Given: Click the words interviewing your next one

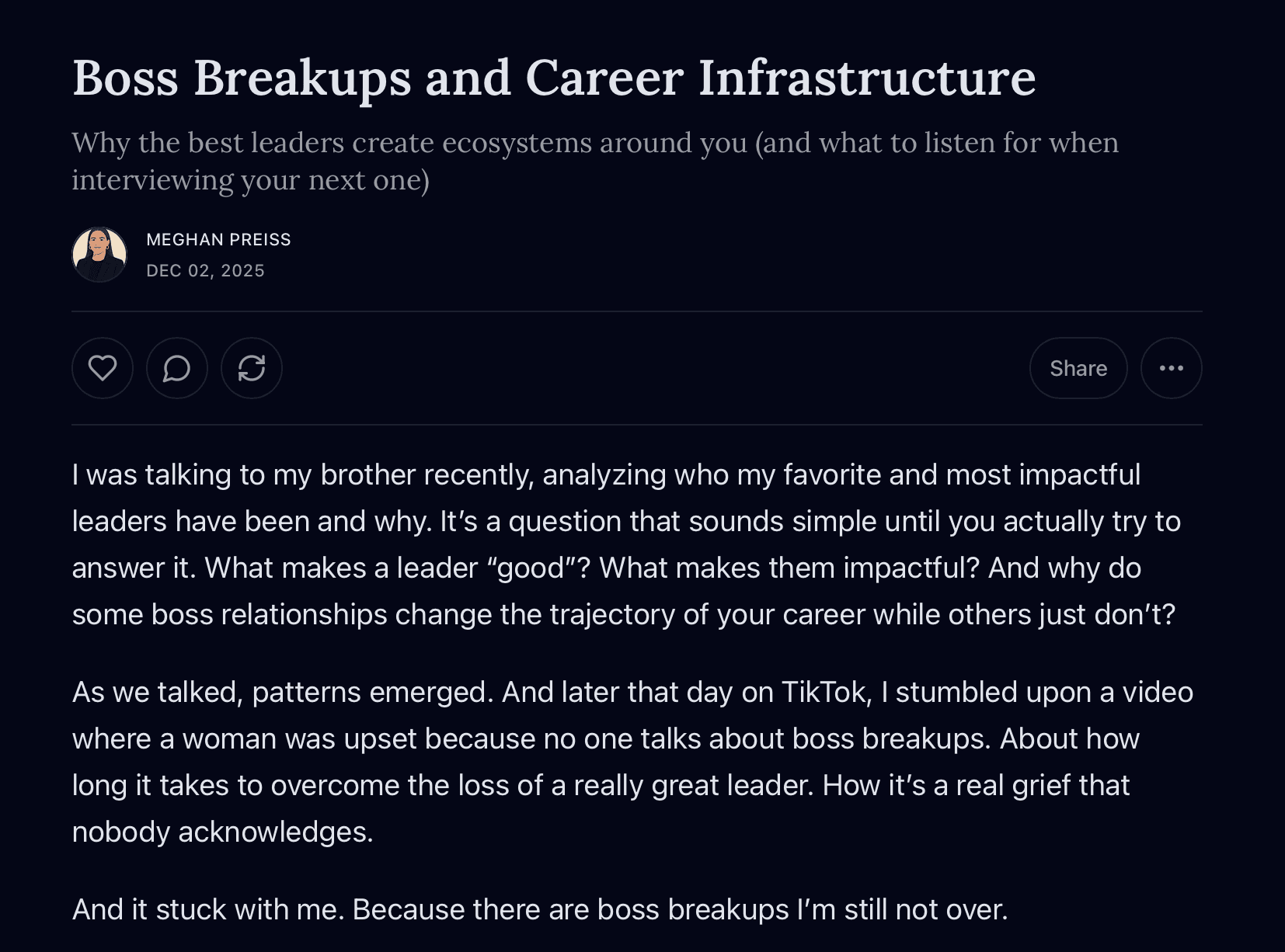Looking at the screenshot, I should point(250,180).
